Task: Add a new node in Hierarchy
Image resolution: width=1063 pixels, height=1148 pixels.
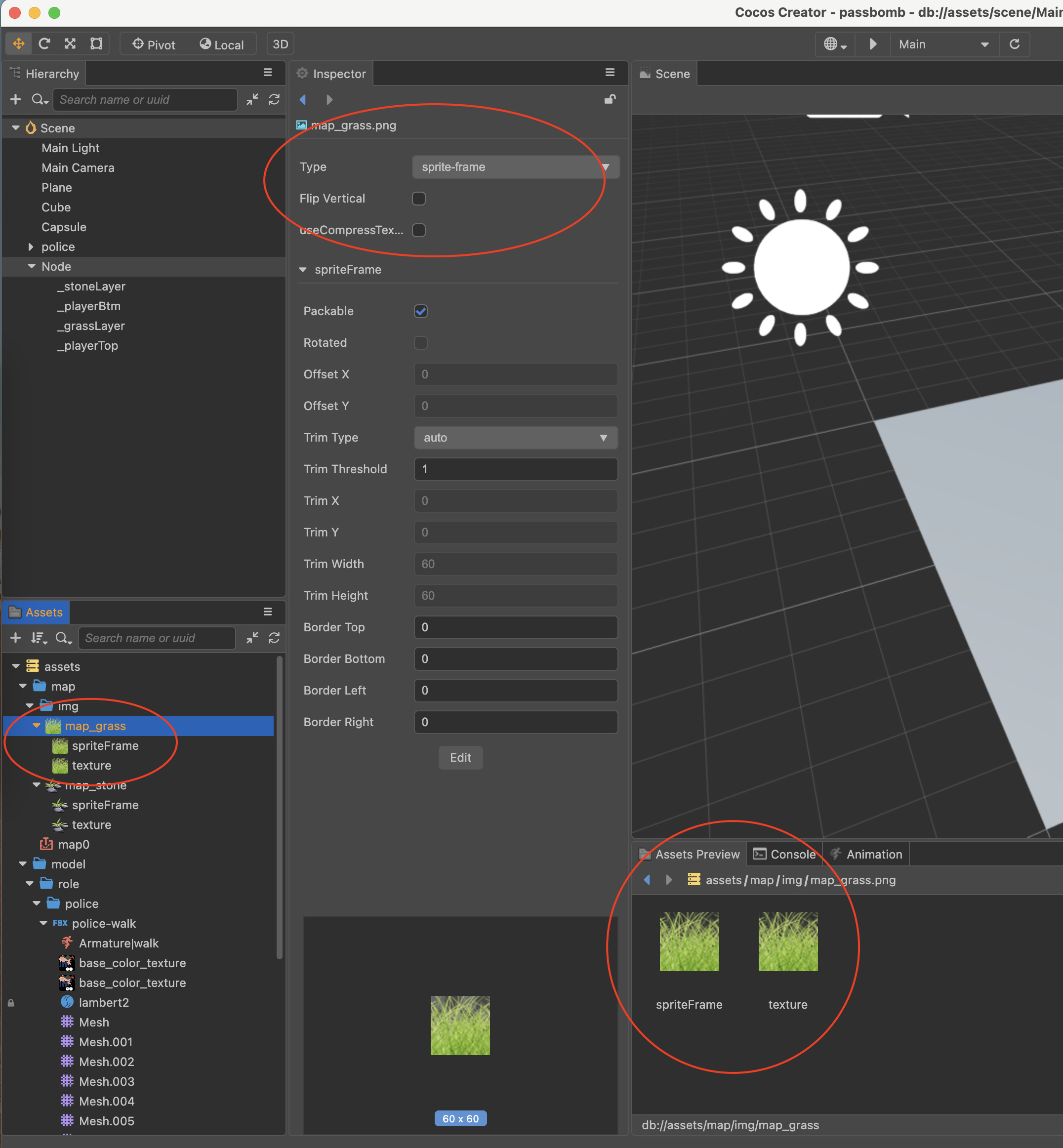Action: [x=15, y=99]
